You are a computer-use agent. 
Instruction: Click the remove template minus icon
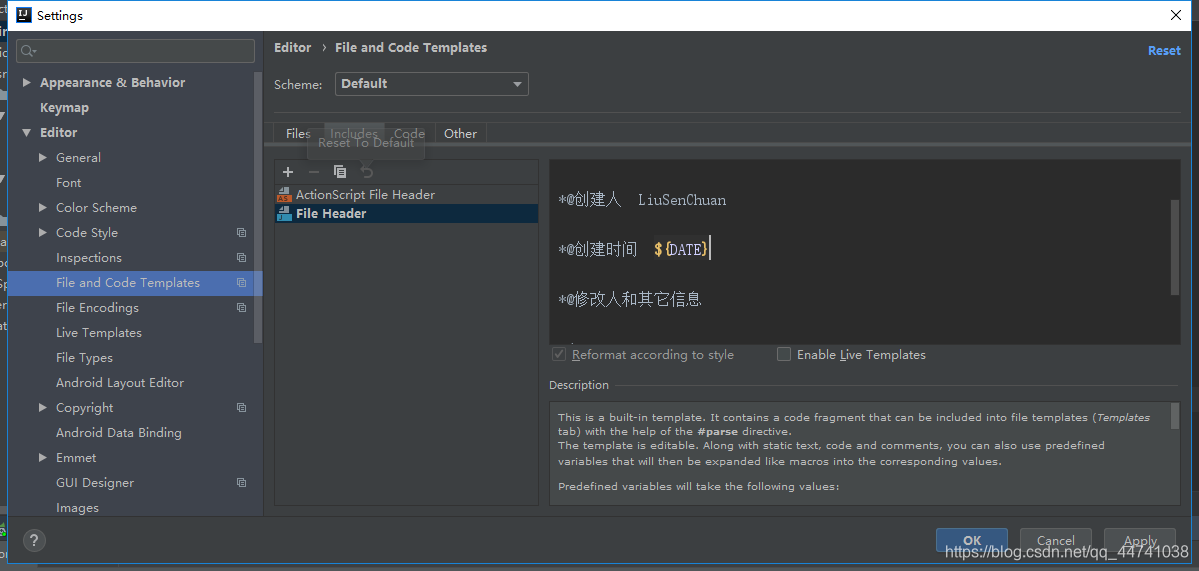[314, 172]
